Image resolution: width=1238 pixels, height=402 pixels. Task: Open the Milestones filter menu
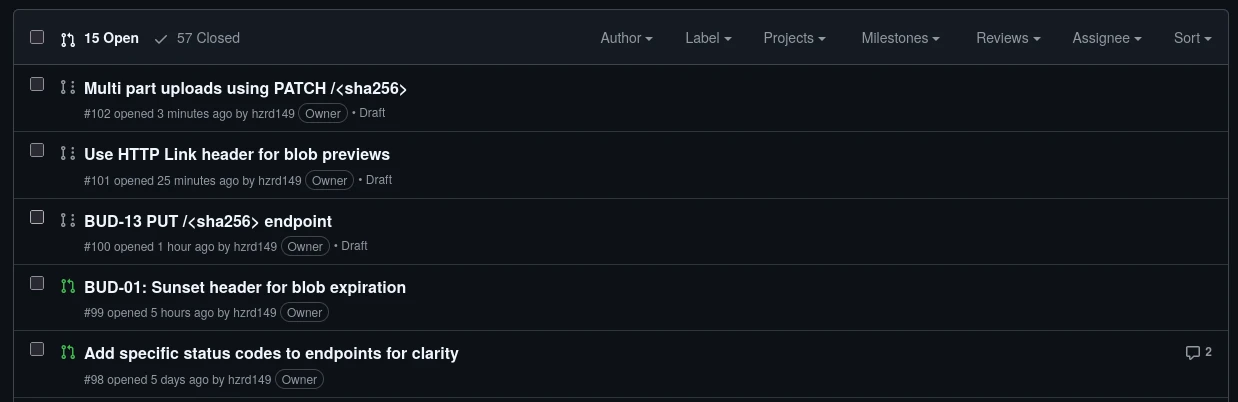tap(900, 38)
